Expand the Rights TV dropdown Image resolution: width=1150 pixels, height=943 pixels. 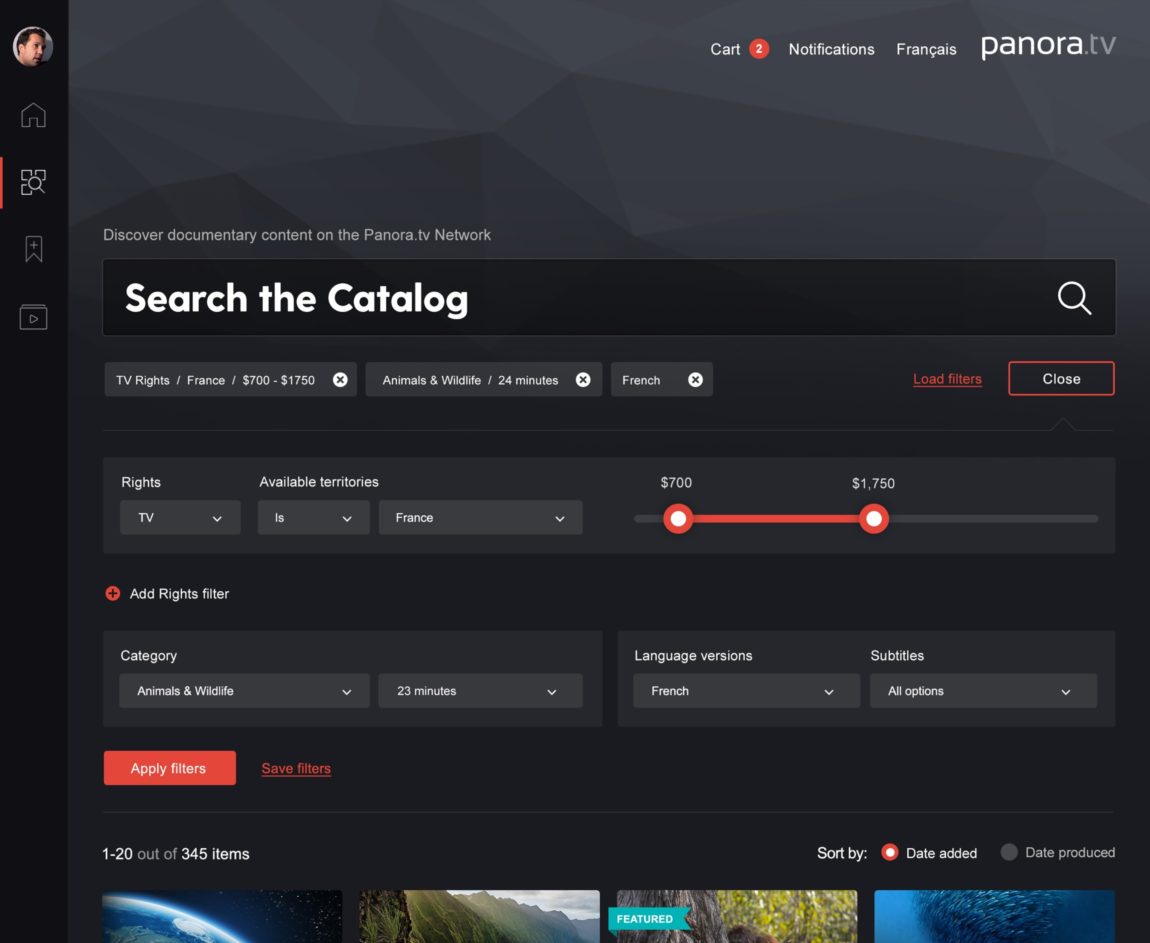point(180,518)
